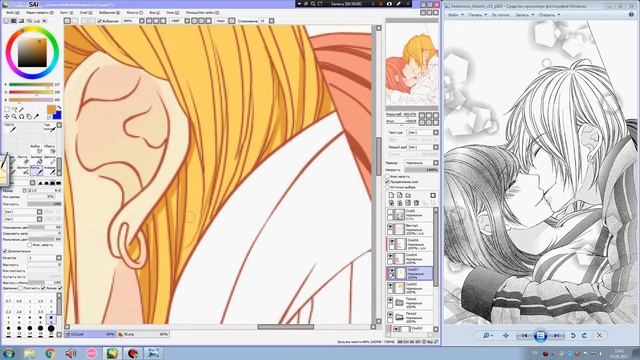Toggle the Фикс. непрозр checkbox in layers panel
The image size is (640, 360).
(388, 177)
